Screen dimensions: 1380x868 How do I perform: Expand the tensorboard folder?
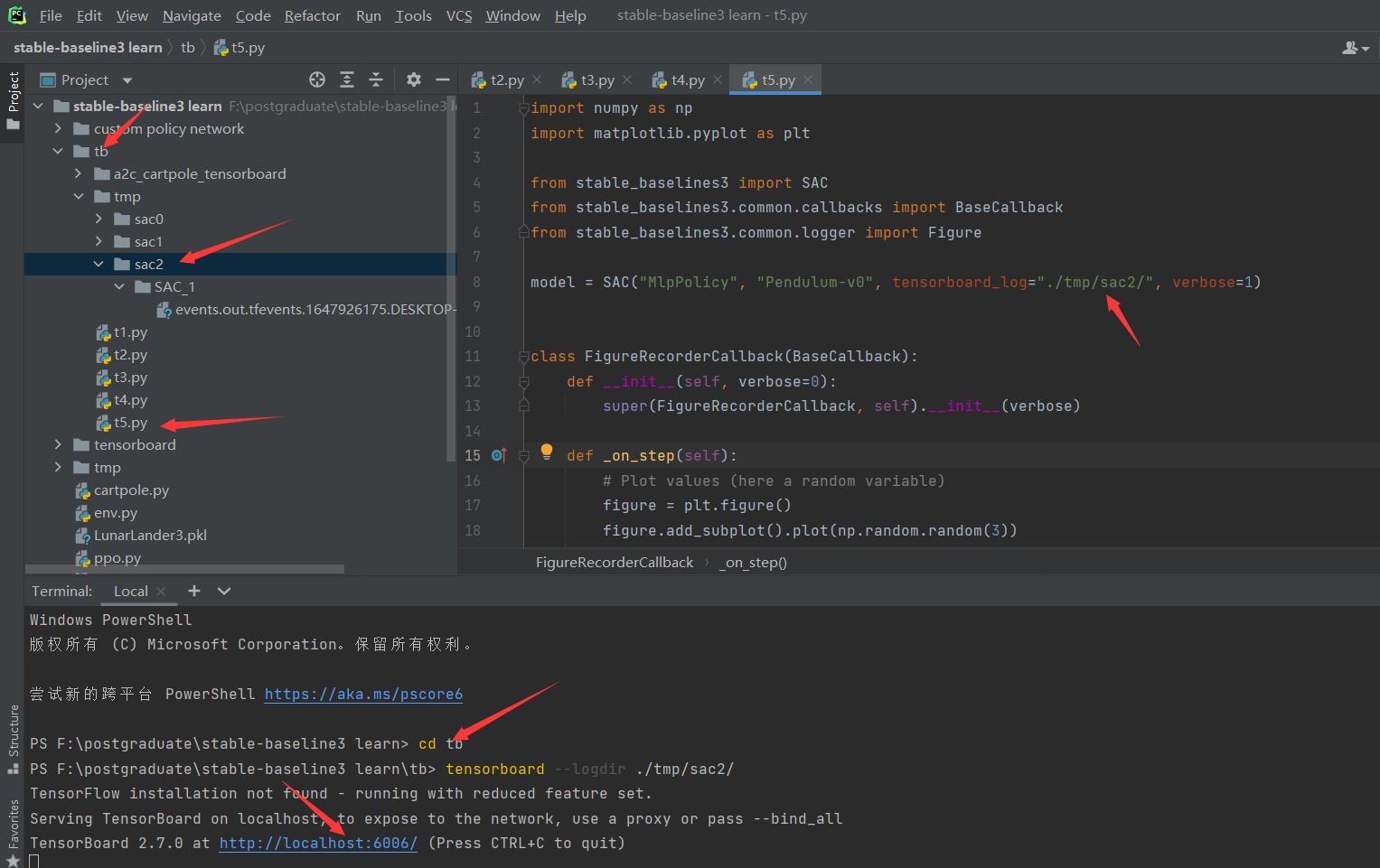[58, 444]
